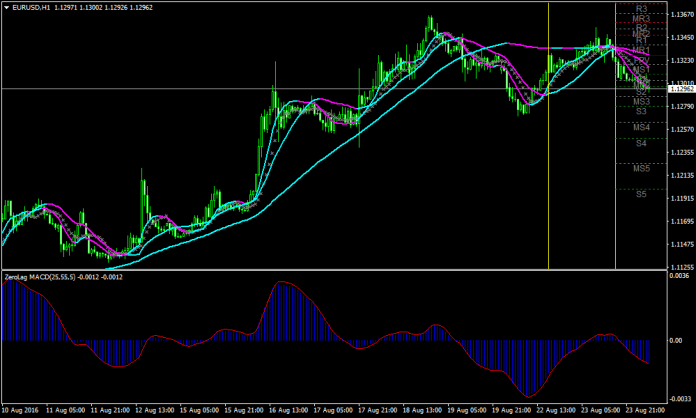Open the dropdown arrow beside EURUSD,H1

pos(6,8)
